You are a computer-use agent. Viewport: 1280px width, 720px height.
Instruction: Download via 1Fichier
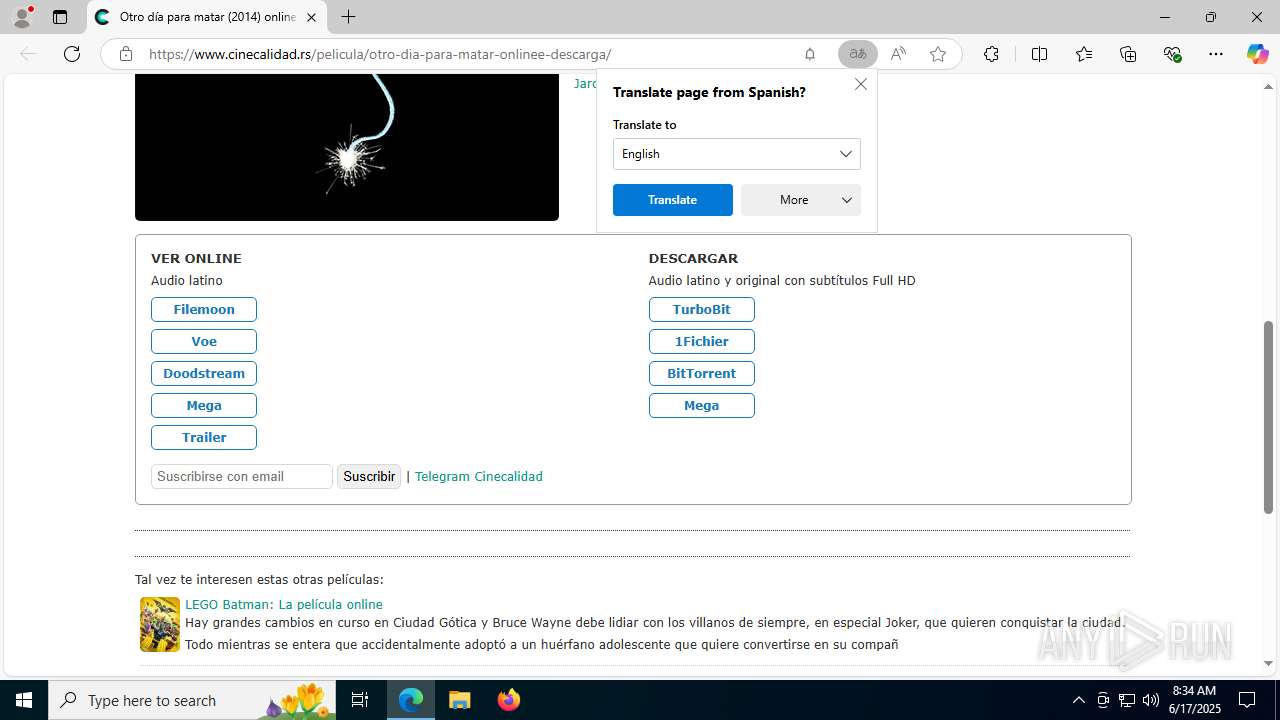click(x=701, y=341)
